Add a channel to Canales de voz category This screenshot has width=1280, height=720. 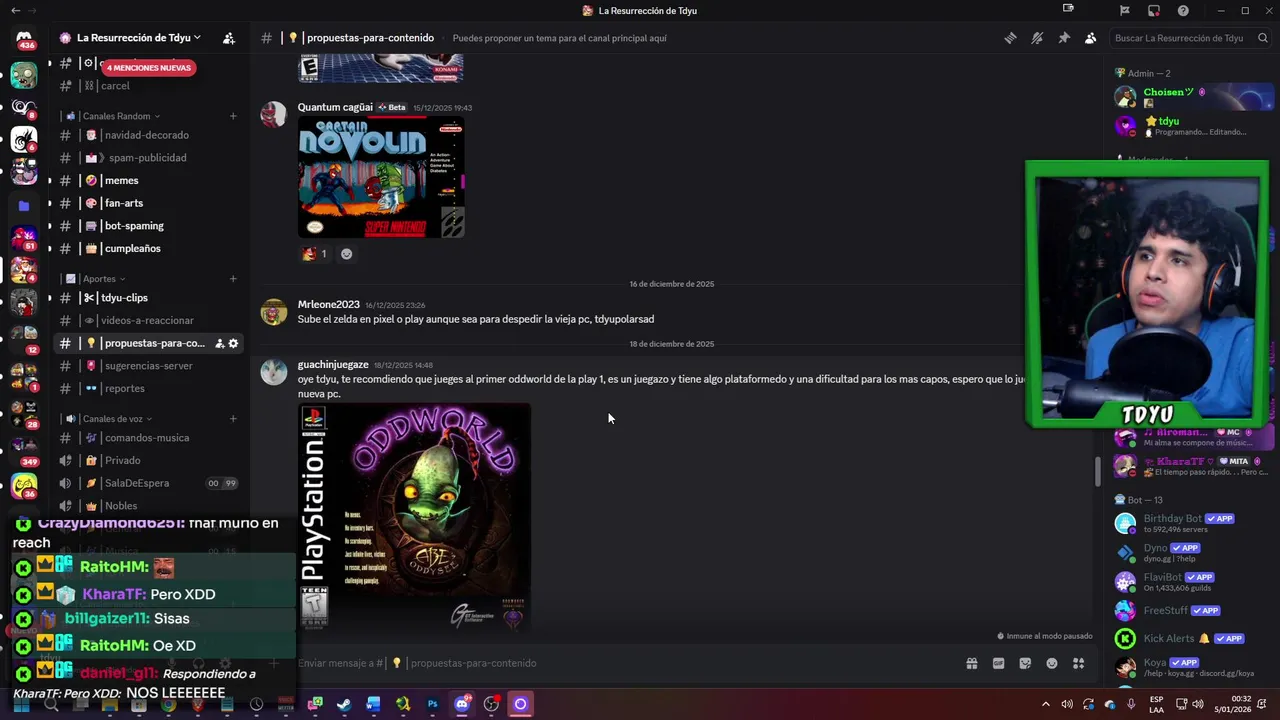pyautogui.click(x=233, y=419)
